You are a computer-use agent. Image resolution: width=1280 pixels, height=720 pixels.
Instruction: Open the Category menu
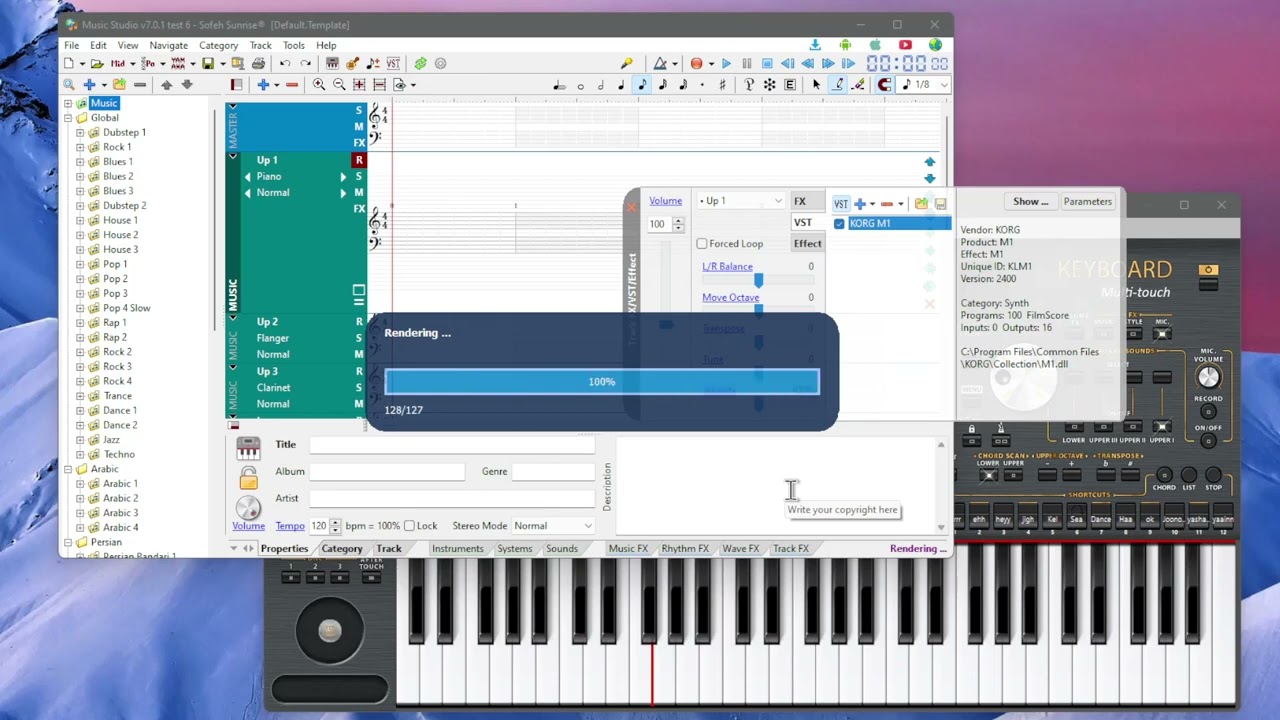pos(218,45)
